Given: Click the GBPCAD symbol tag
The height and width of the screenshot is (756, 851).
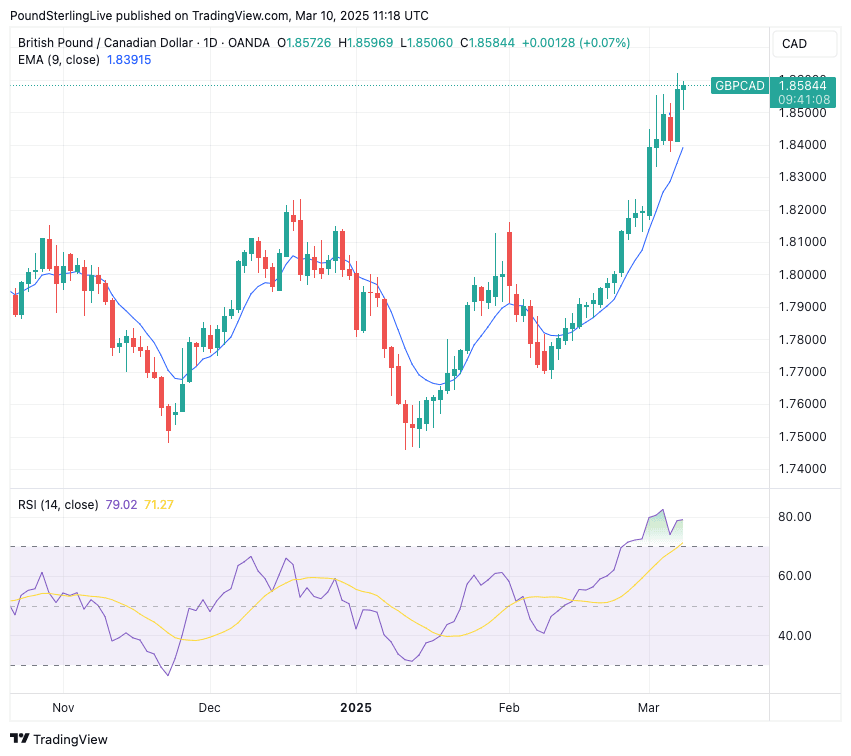Looking at the screenshot, I should click(x=740, y=86).
